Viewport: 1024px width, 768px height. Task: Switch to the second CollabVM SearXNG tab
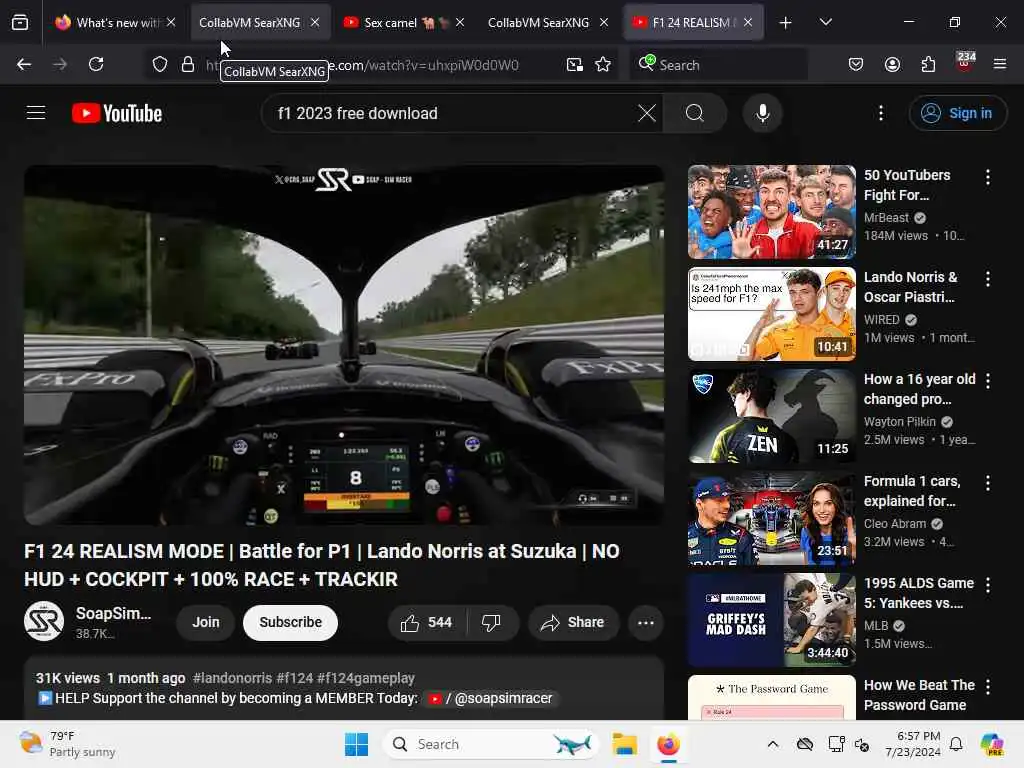coord(538,23)
